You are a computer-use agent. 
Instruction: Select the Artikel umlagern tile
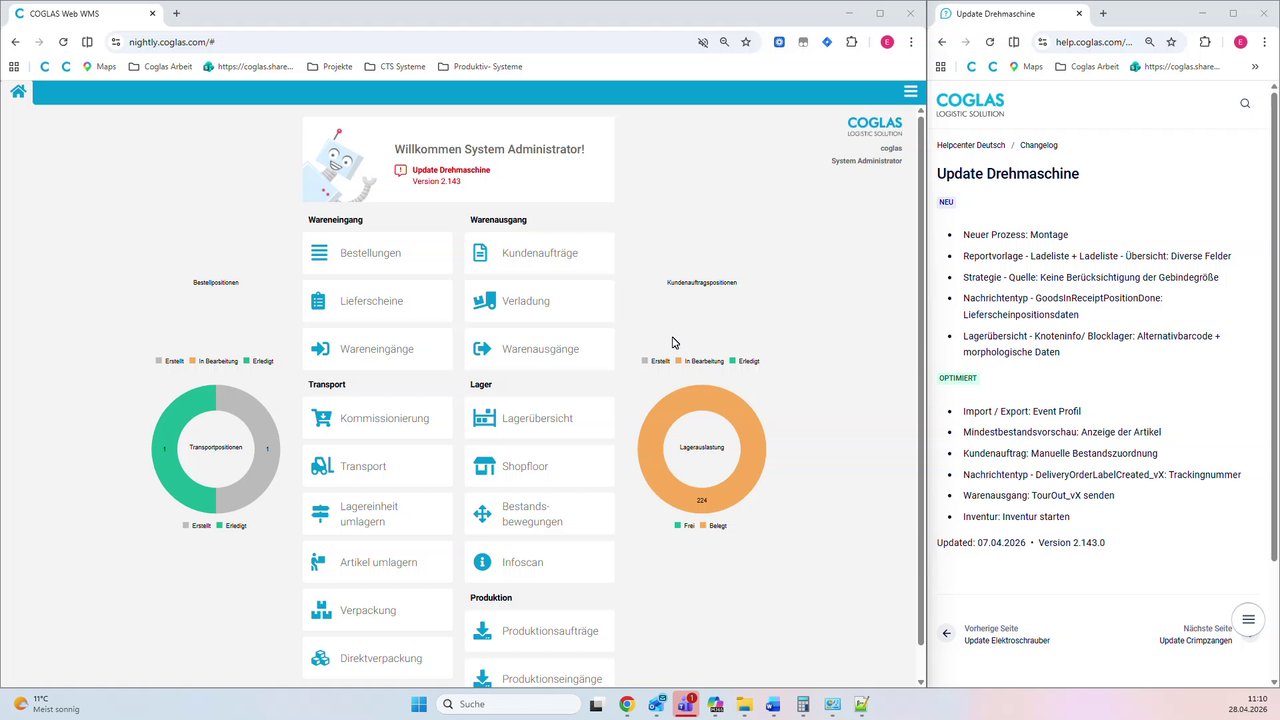[x=377, y=562]
